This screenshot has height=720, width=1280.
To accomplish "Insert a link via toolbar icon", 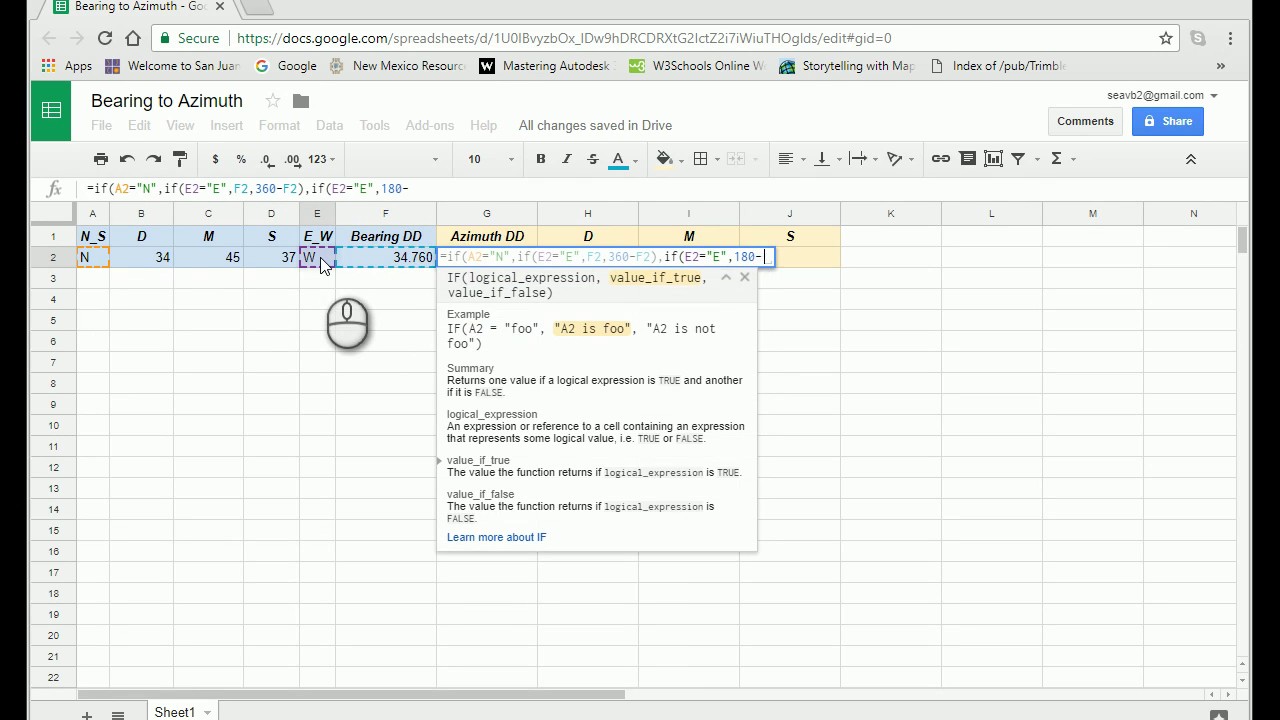I will pos(941,159).
